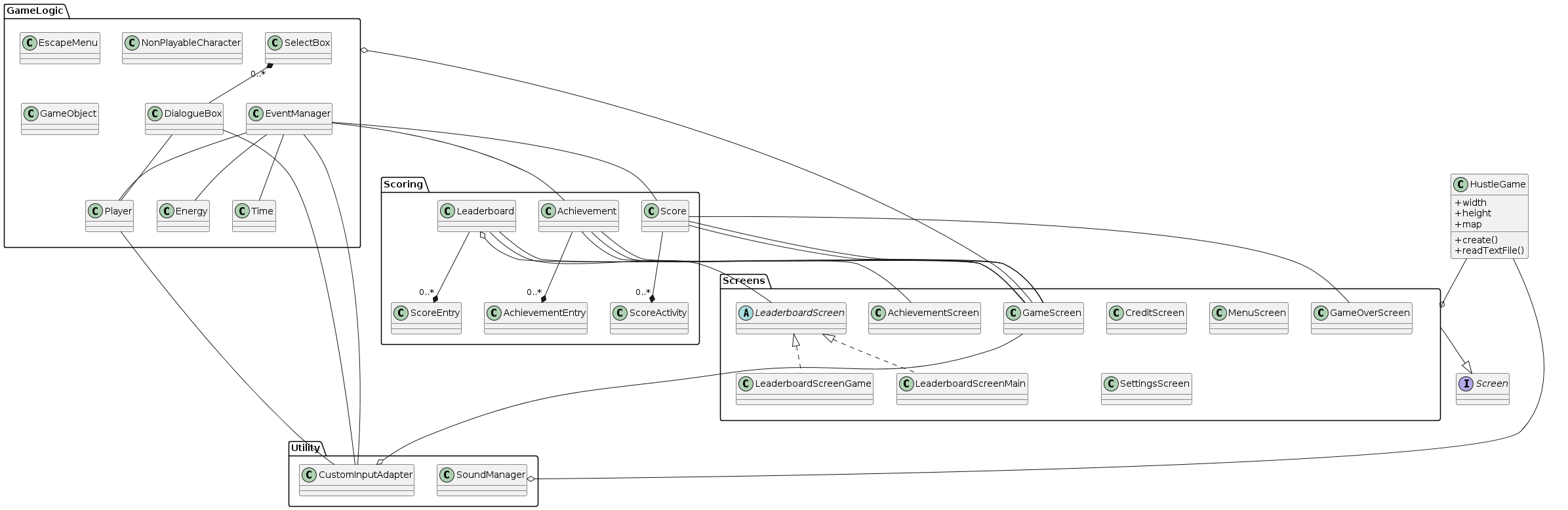The image size is (1568, 510).
Task: Click the +create() method in HustleGame
Action: 1476,240
